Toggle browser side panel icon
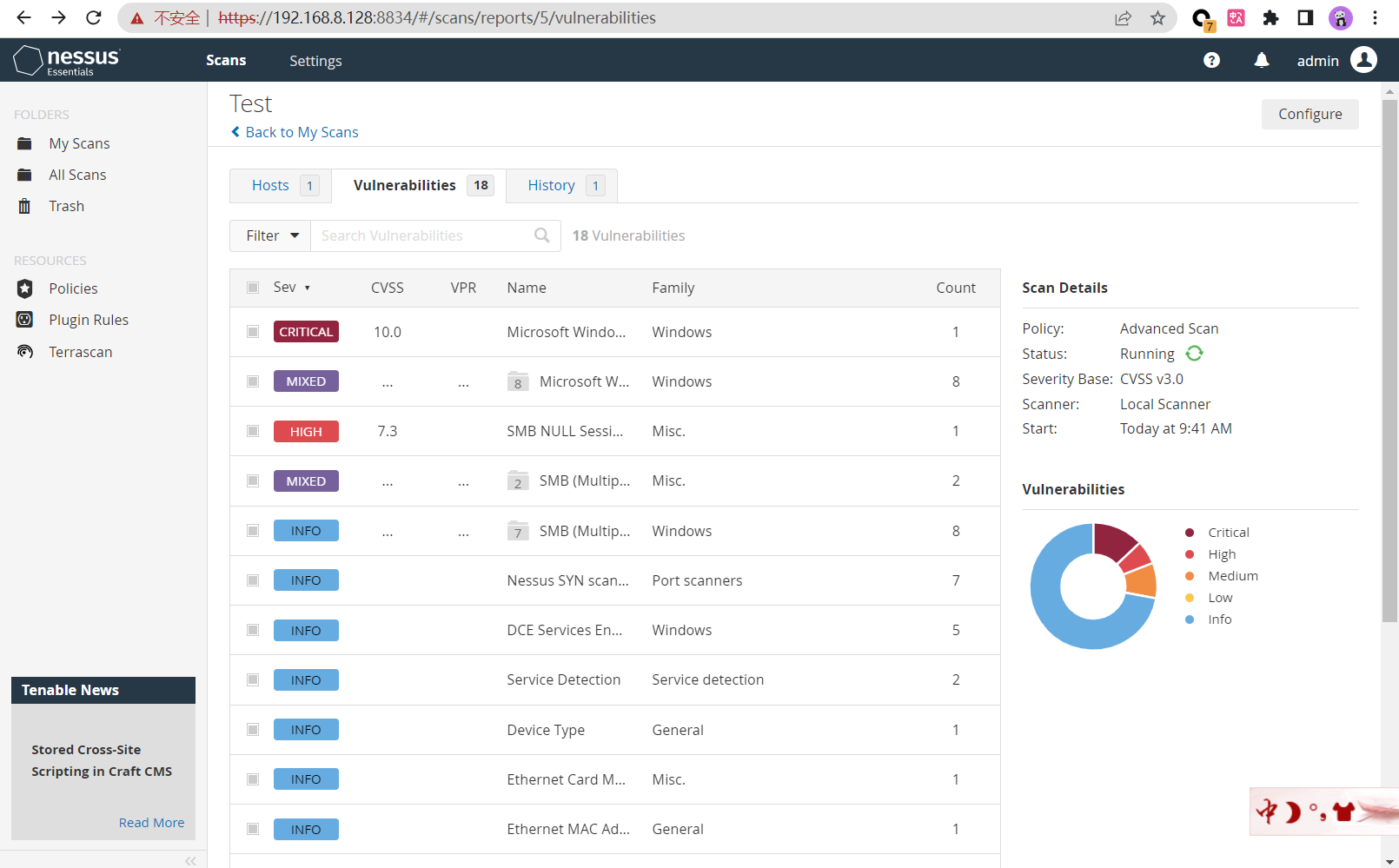1399x868 pixels. click(x=1305, y=17)
